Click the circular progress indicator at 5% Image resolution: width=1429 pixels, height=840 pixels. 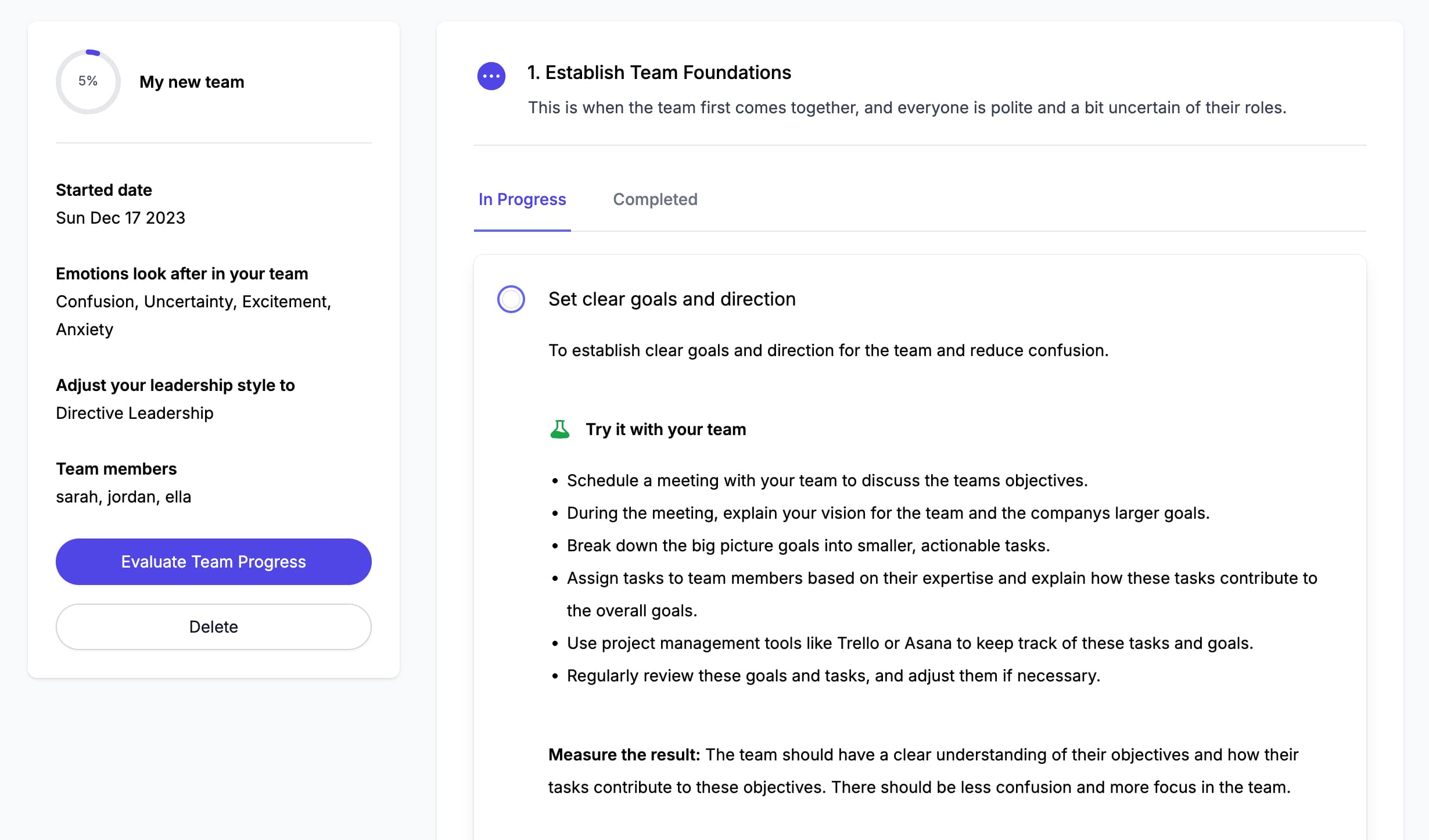pos(86,82)
